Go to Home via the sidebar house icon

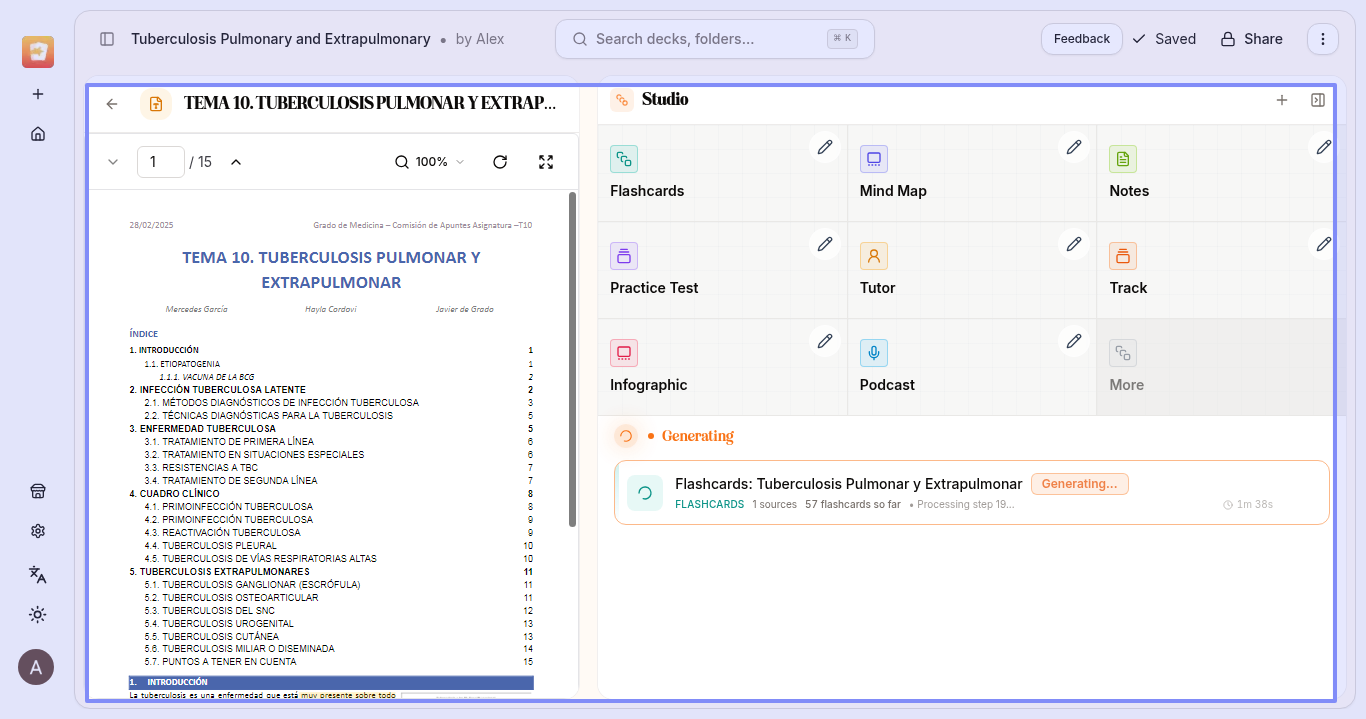[x=38, y=134]
